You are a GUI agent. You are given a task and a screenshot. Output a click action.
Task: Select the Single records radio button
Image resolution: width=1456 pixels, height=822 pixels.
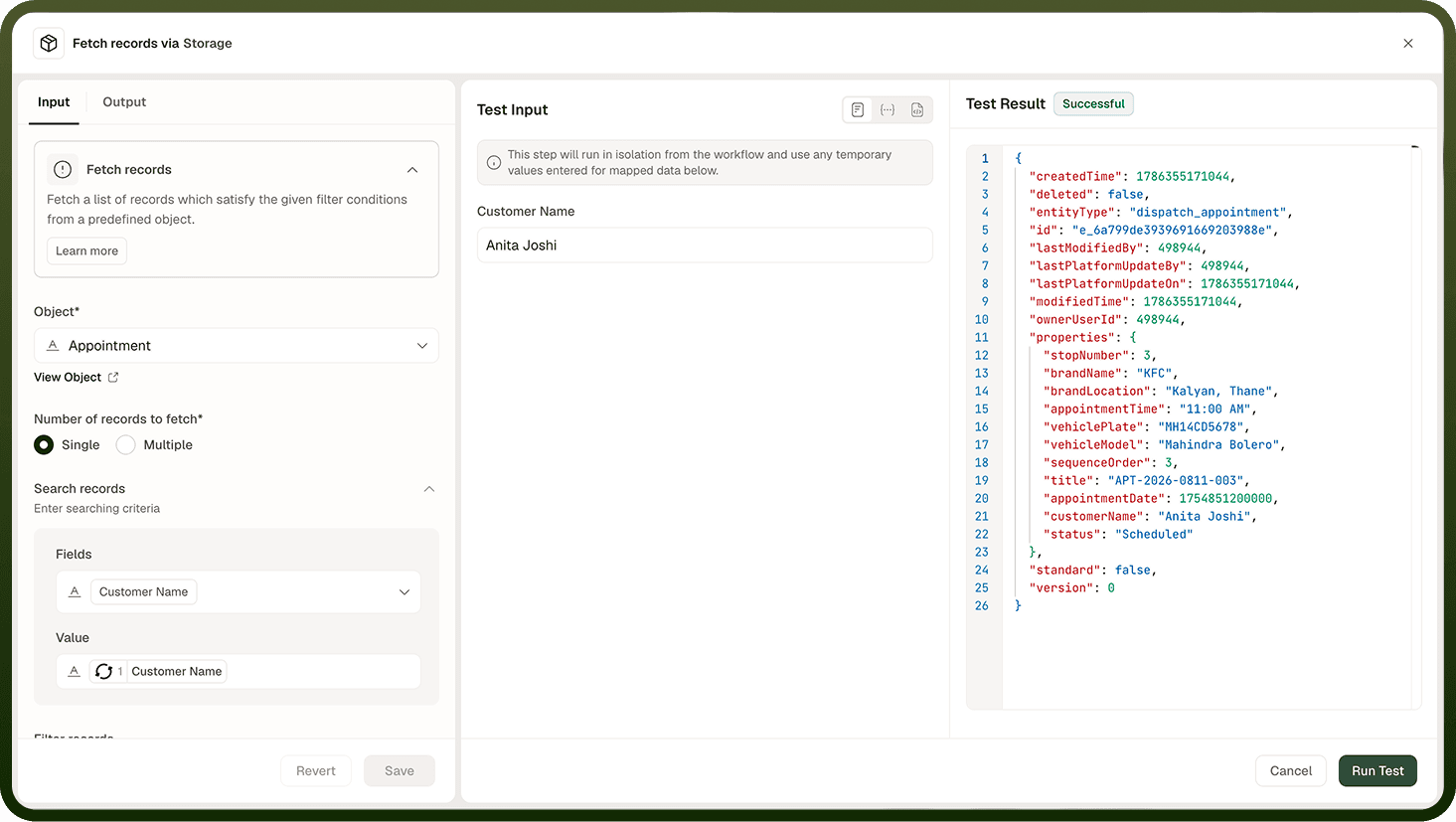click(x=44, y=445)
